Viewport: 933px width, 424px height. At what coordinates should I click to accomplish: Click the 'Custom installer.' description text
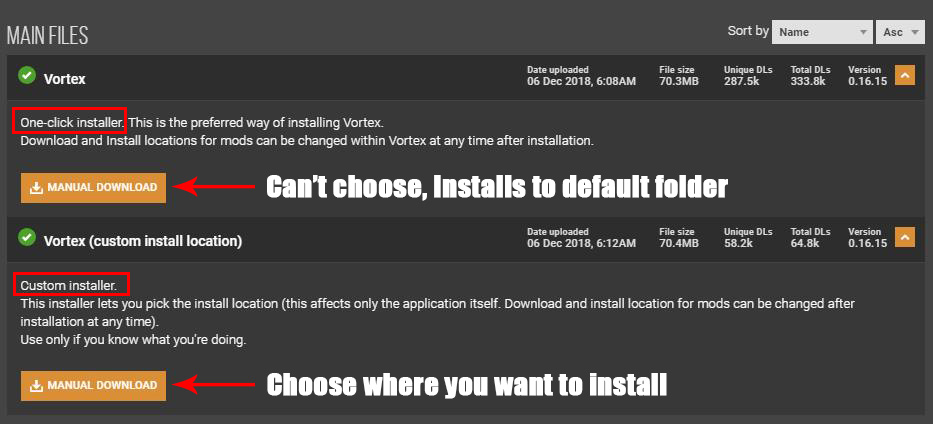click(x=68, y=285)
